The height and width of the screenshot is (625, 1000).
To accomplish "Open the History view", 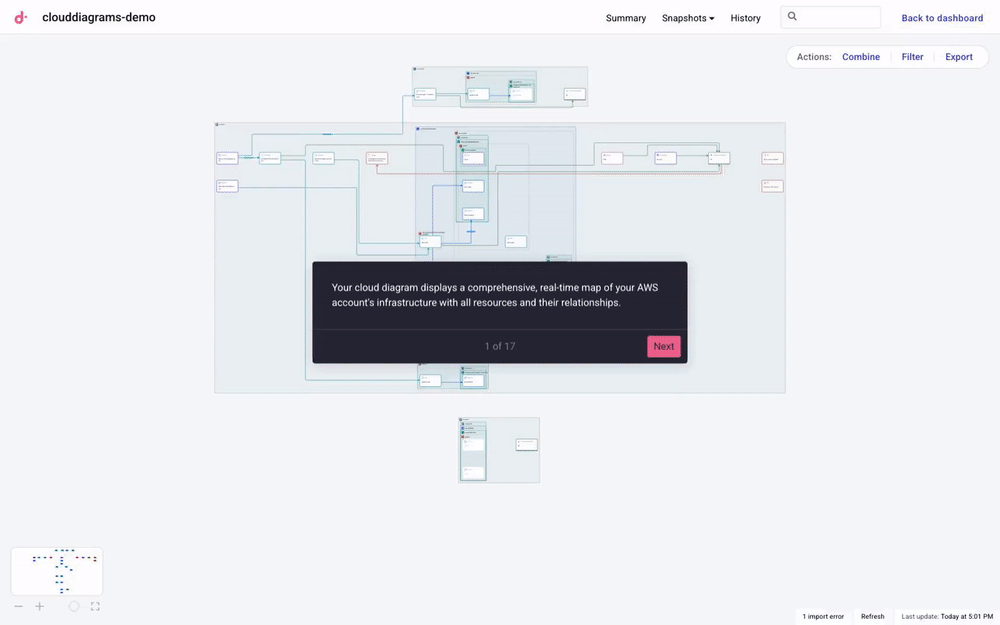I will pos(745,18).
